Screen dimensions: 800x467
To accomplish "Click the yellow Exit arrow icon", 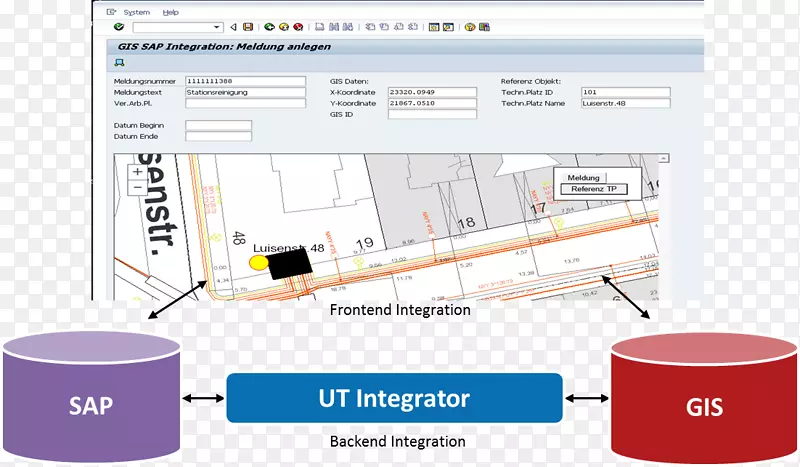I will pyautogui.click(x=284, y=27).
